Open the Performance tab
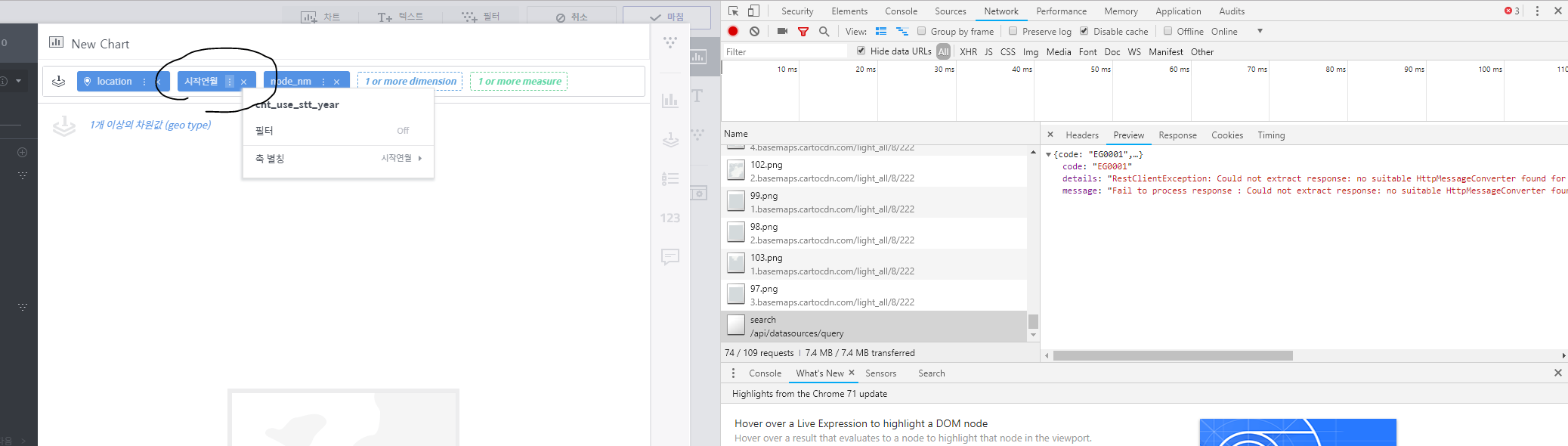Image resolution: width=1568 pixels, height=446 pixels. pyautogui.click(x=1061, y=11)
